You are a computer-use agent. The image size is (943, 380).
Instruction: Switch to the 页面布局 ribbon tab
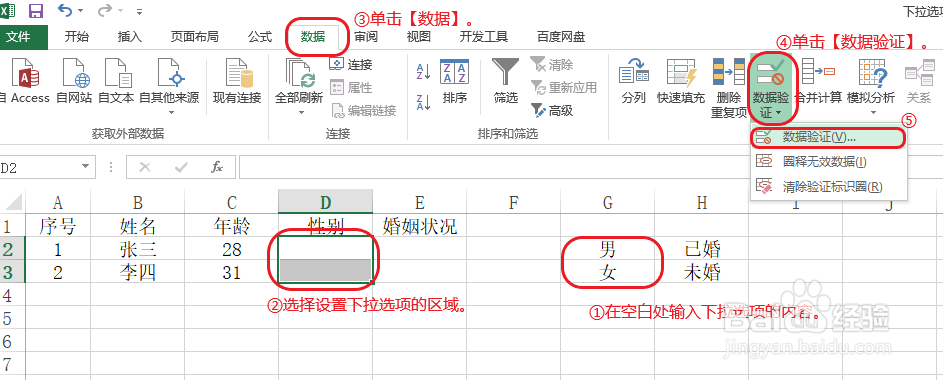click(194, 37)
